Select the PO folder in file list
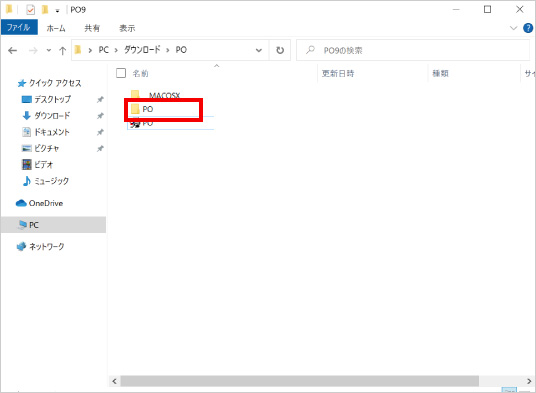This screenshot has width=536, height=393. 142,109
